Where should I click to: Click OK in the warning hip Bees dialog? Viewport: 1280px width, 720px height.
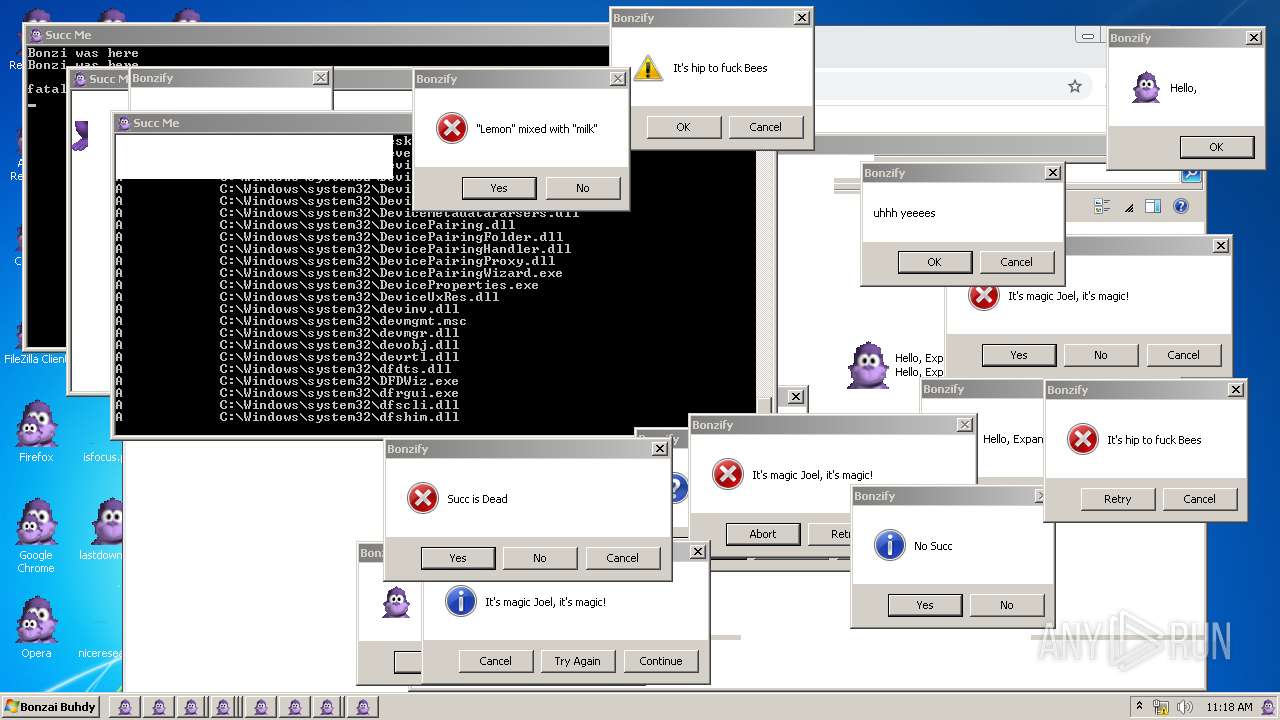(683, 127)
